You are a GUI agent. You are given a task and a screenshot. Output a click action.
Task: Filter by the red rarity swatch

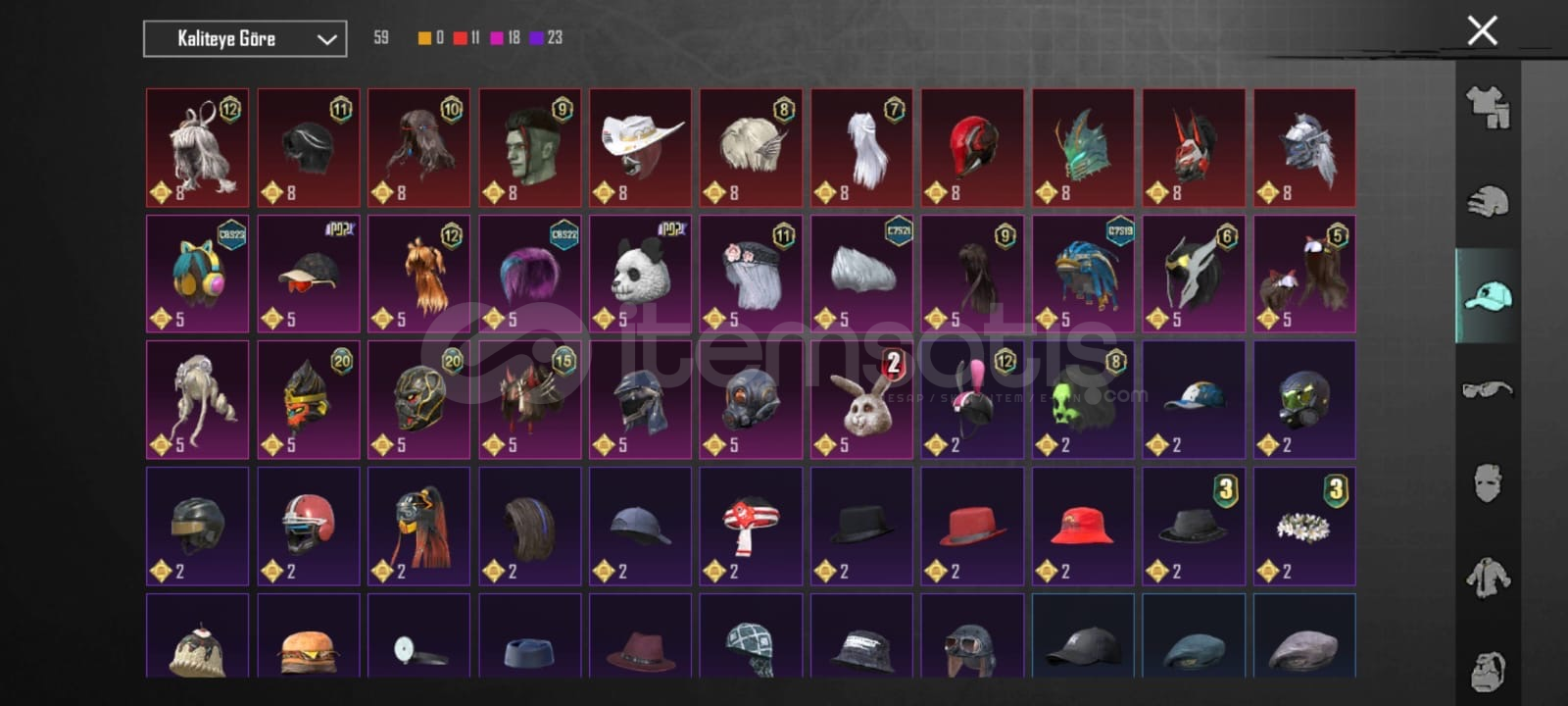point(460,38)
